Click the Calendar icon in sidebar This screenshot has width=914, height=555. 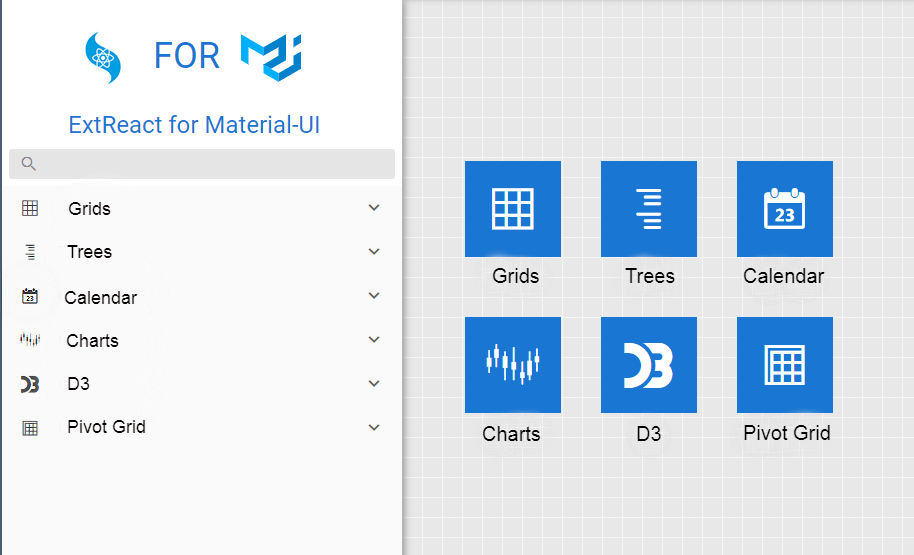point(30,296)
